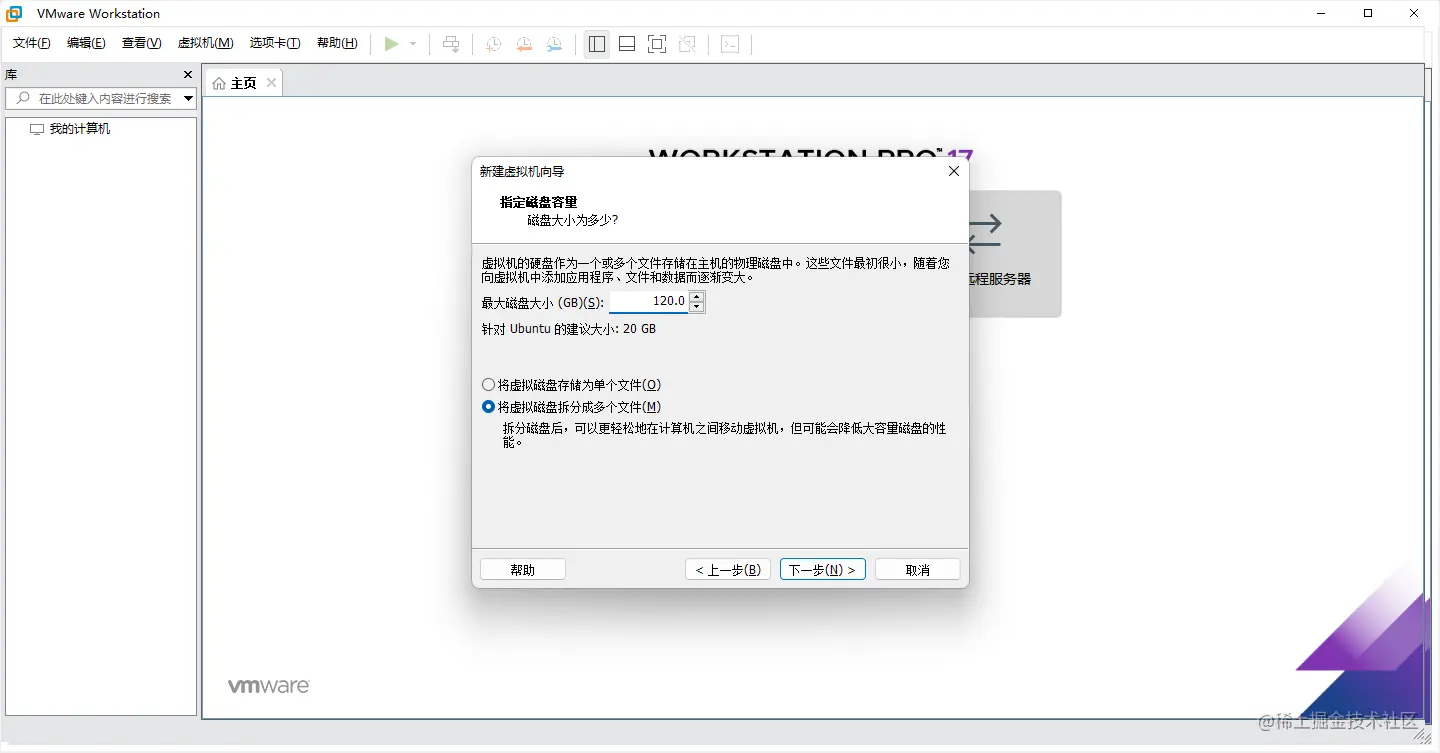Click the console view icon on toolbar
The width and height of the screenshot is (1440, 753).
(729, 43)
